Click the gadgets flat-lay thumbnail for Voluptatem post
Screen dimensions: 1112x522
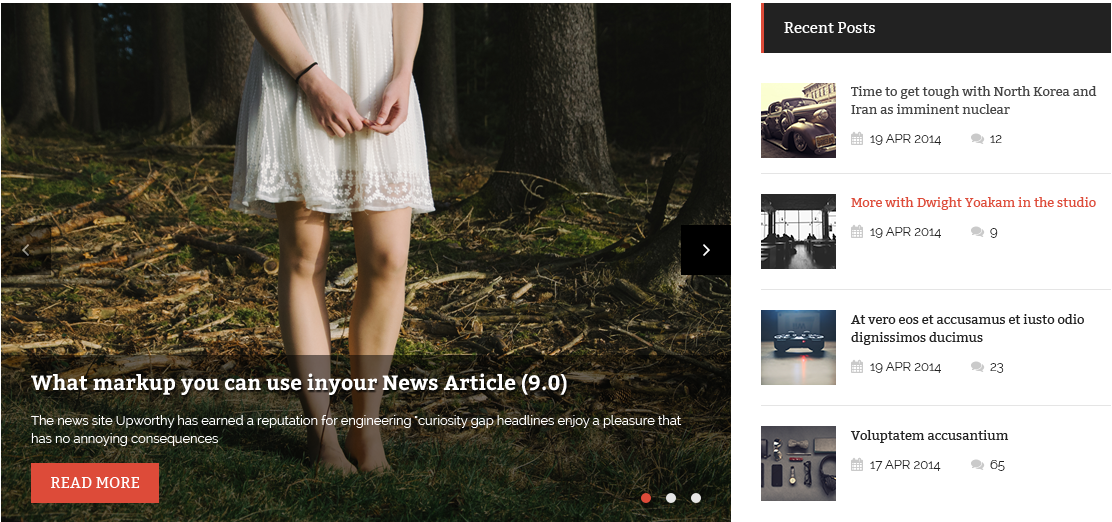point(798,463)
